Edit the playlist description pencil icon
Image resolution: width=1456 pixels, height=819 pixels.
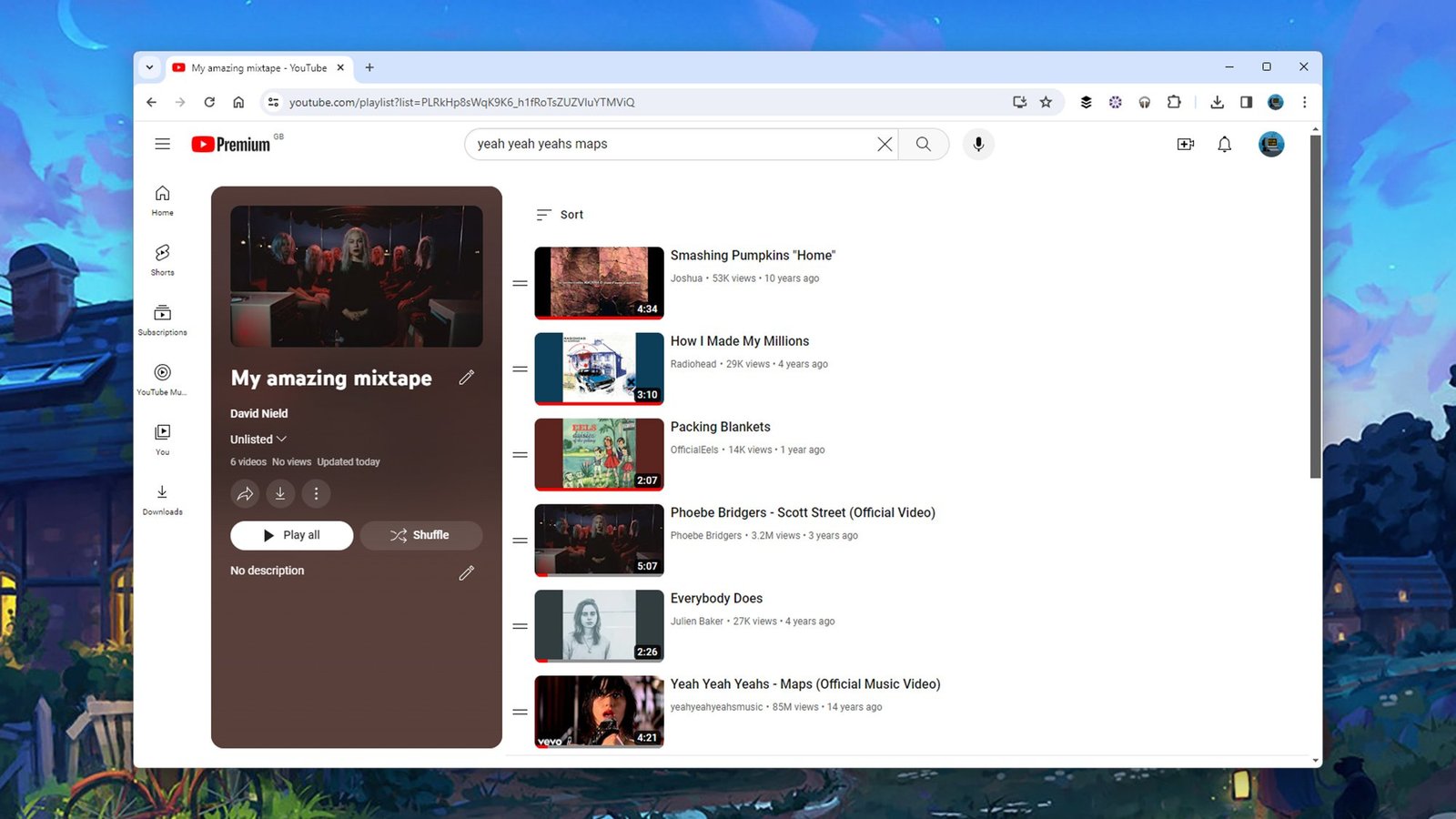(x=466, y=572)
